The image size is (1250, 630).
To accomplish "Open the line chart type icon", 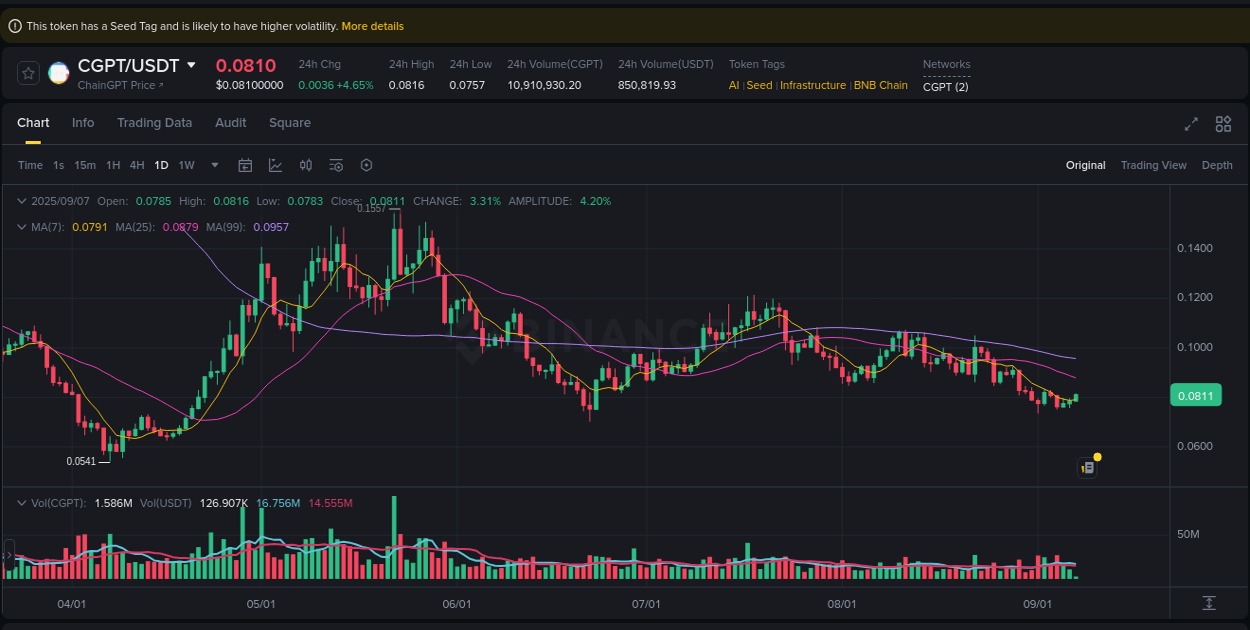I will point(276,165).
